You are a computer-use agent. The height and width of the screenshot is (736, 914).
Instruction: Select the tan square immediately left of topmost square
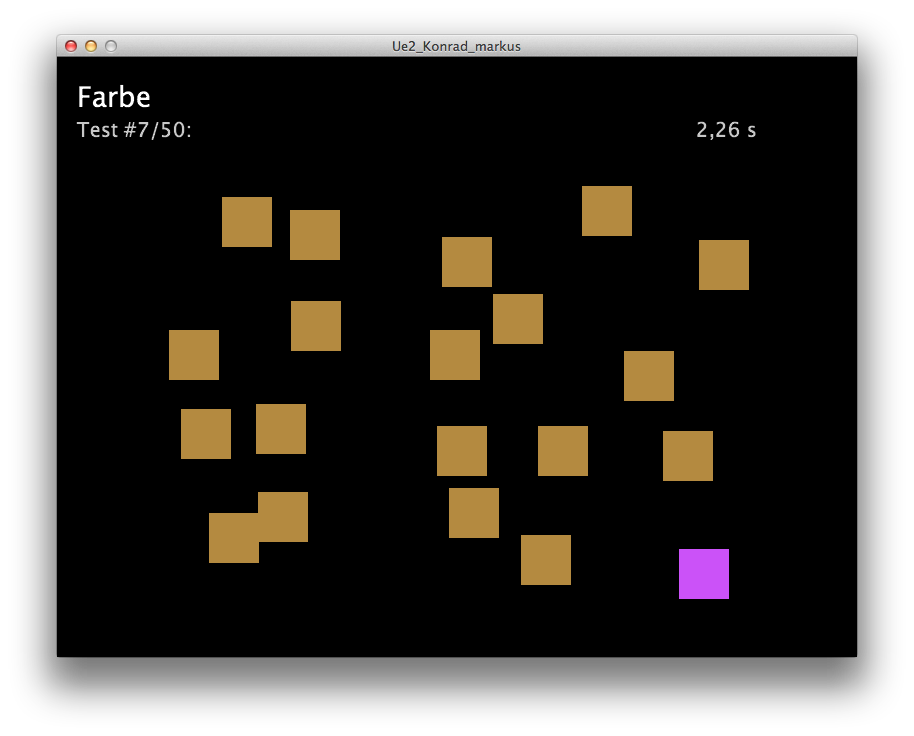pos(466,262)
